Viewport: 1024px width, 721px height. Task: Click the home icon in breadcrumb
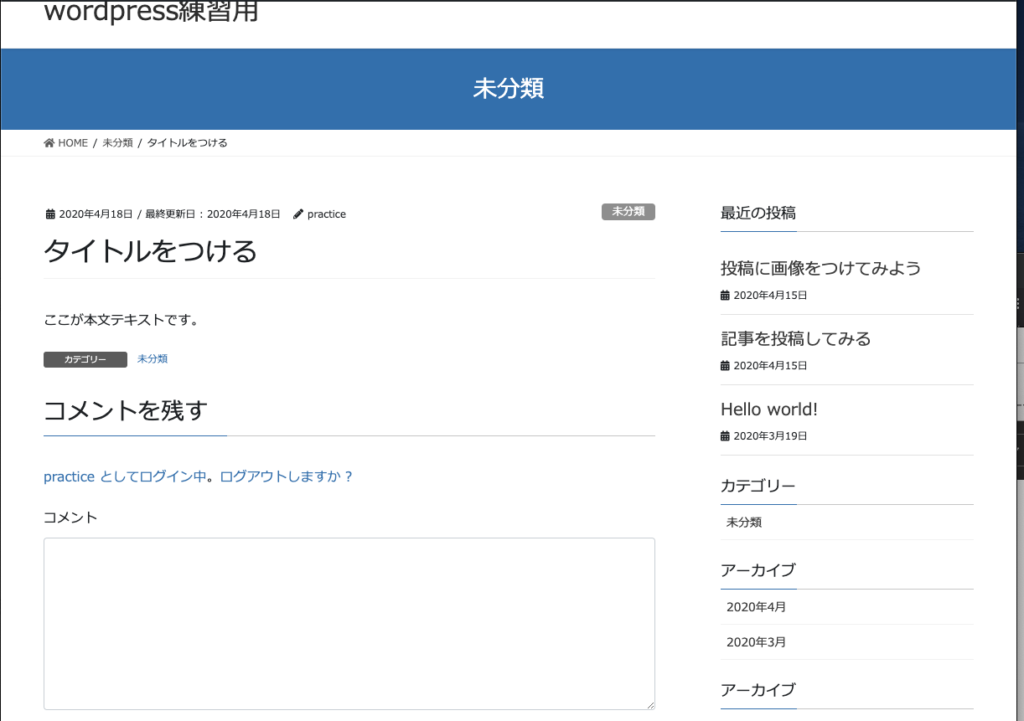tap(49, 143)
